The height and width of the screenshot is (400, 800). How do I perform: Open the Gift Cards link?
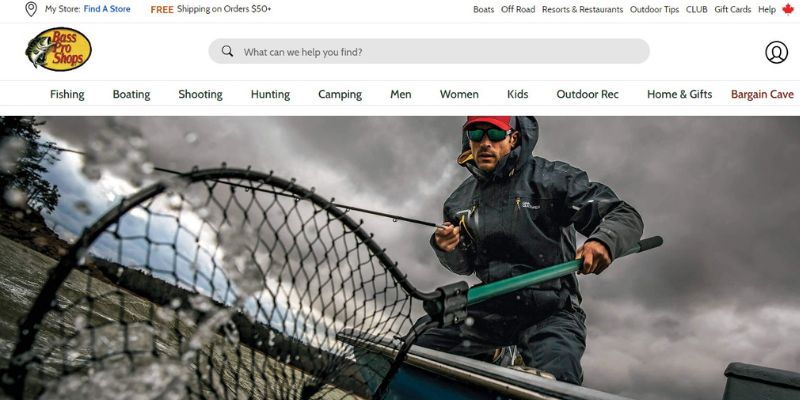pyautogui.click(x=733, y=9)
